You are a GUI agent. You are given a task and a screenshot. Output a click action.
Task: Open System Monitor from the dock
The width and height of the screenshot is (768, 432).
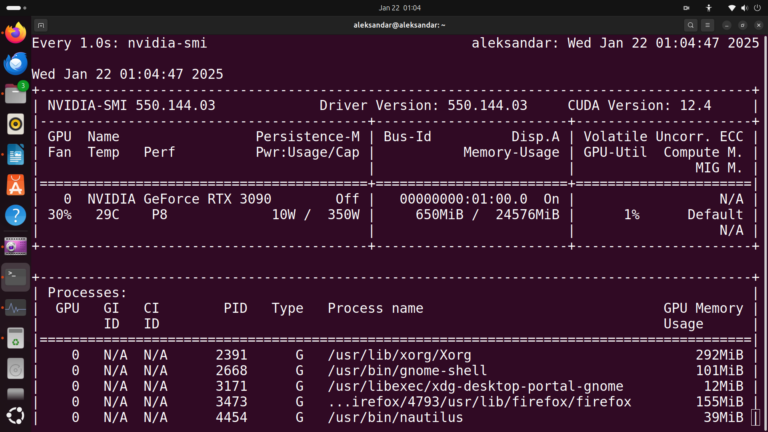(x=16, y=308)
